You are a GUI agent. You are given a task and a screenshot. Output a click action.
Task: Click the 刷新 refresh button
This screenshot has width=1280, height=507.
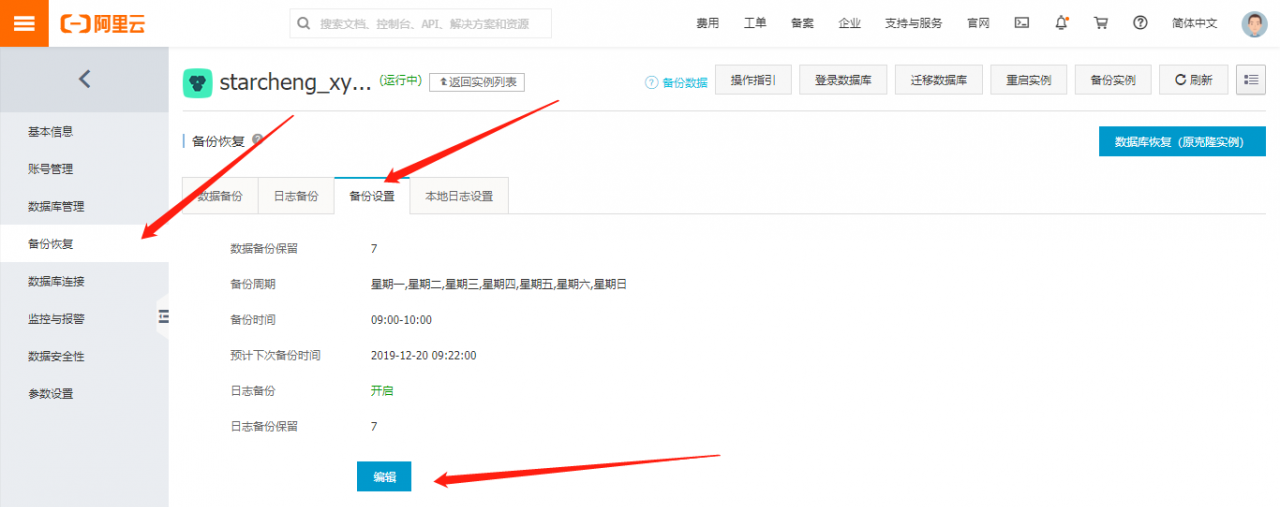tap(1193, 80)
